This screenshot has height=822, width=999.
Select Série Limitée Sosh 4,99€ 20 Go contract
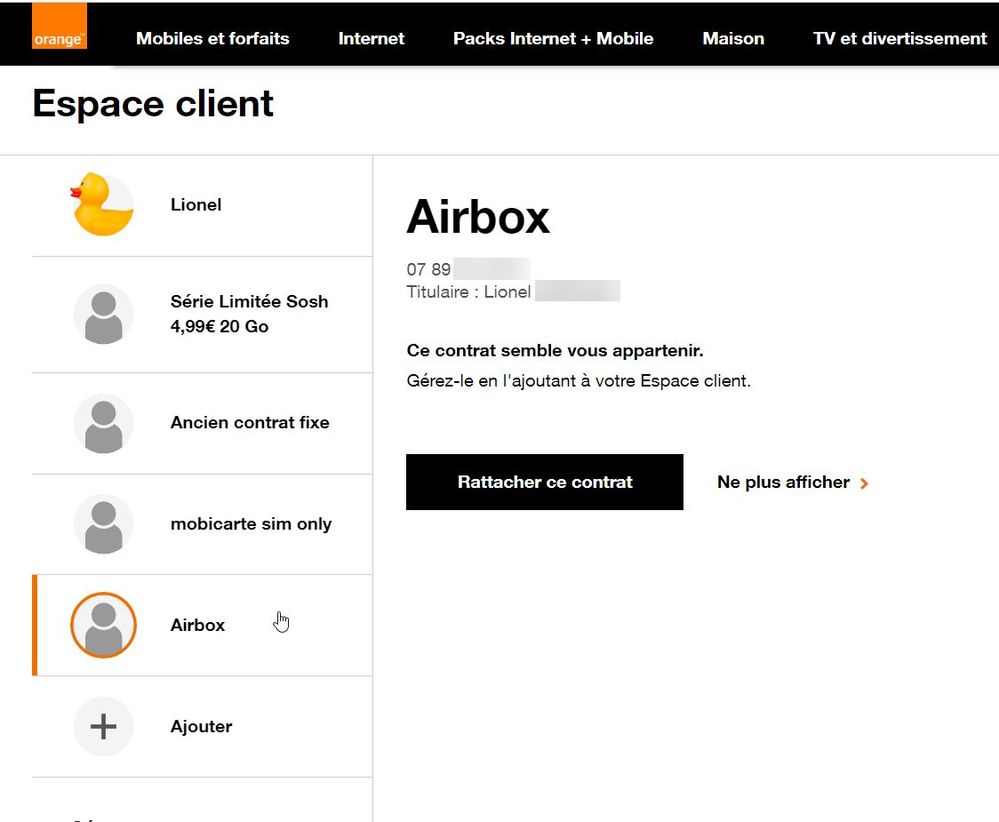point(249,314)
